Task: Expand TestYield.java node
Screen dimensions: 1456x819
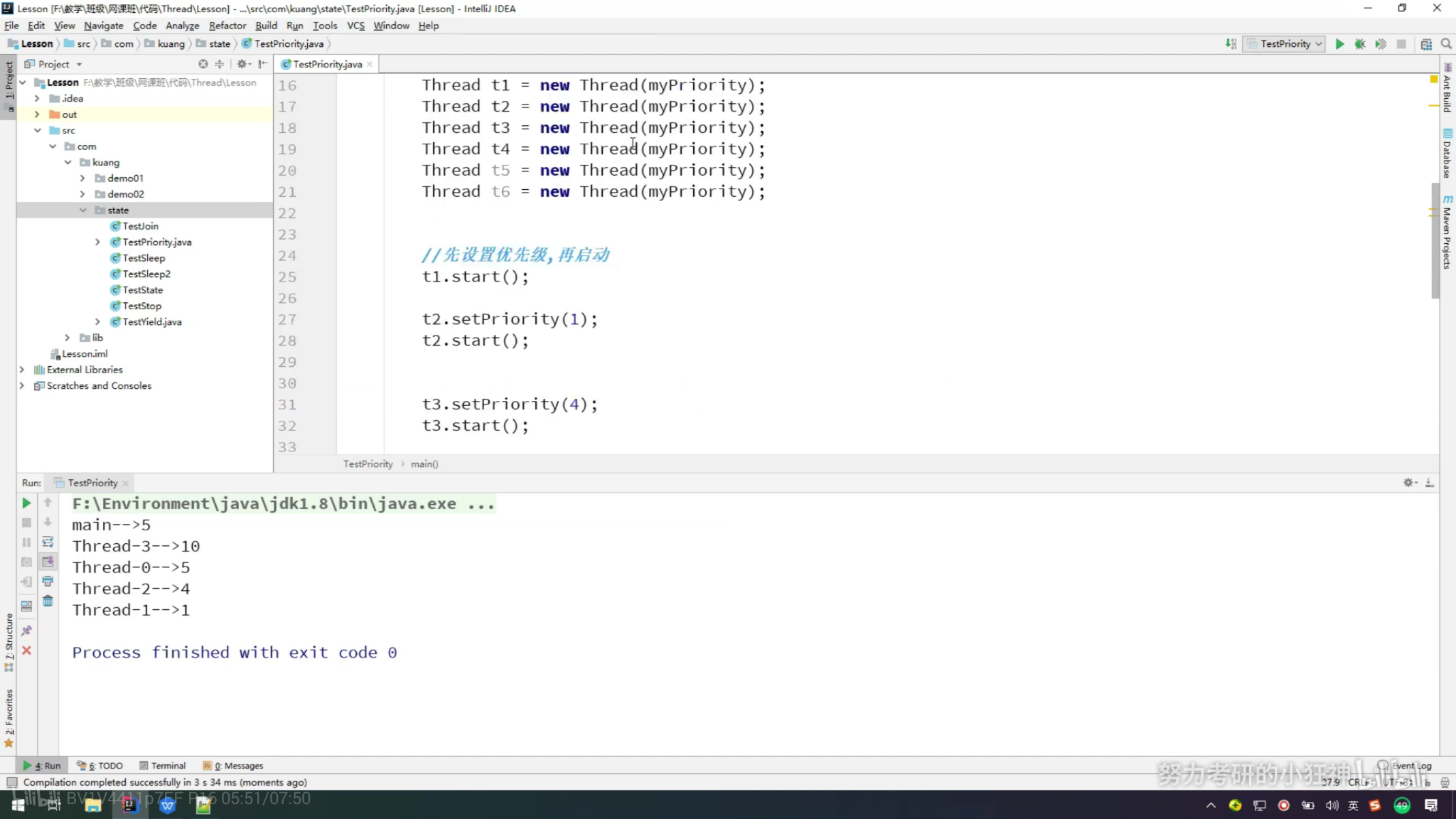Action: tap(97, 322)
